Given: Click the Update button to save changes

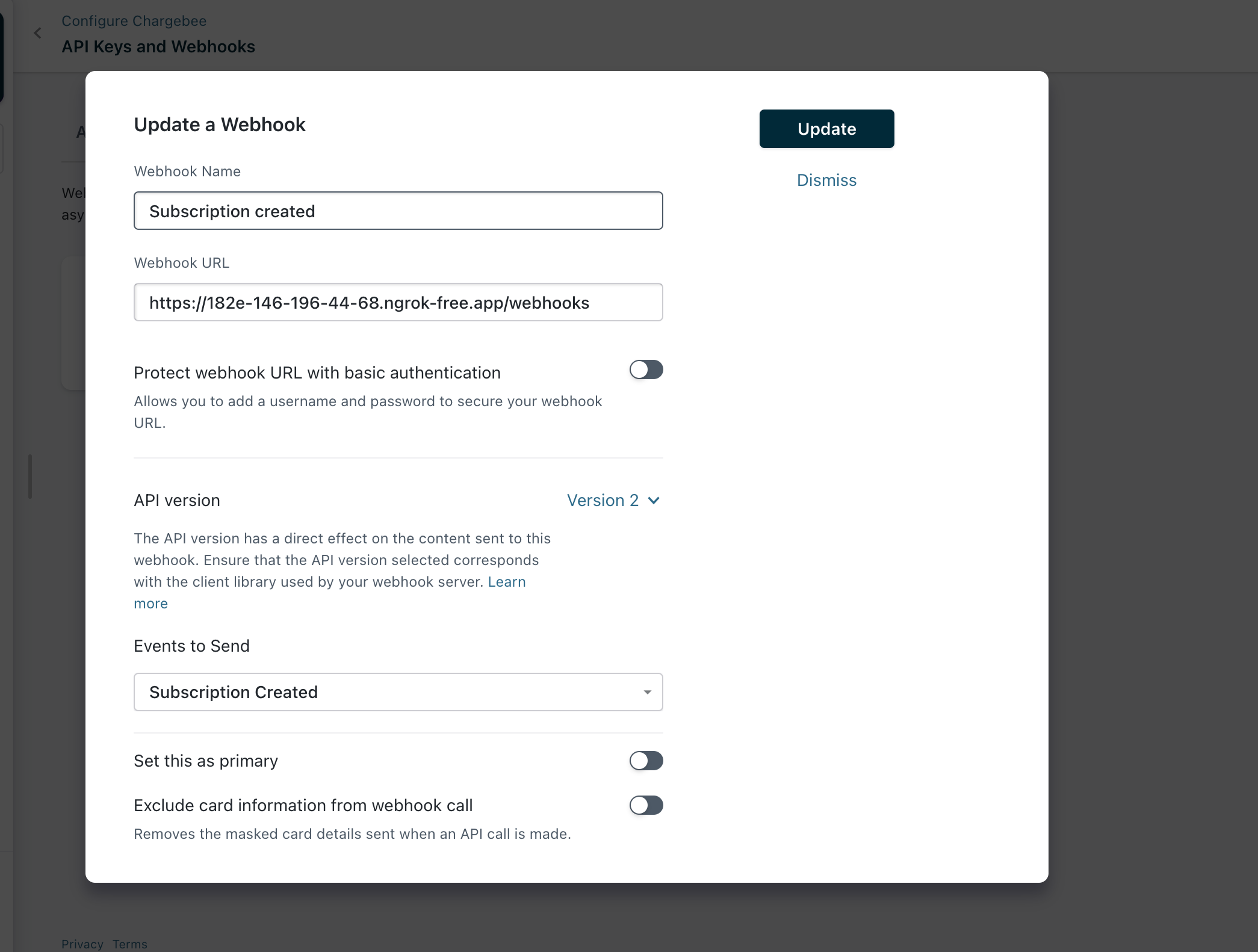Looking at the screenshot, I should (x=827, y=128).
